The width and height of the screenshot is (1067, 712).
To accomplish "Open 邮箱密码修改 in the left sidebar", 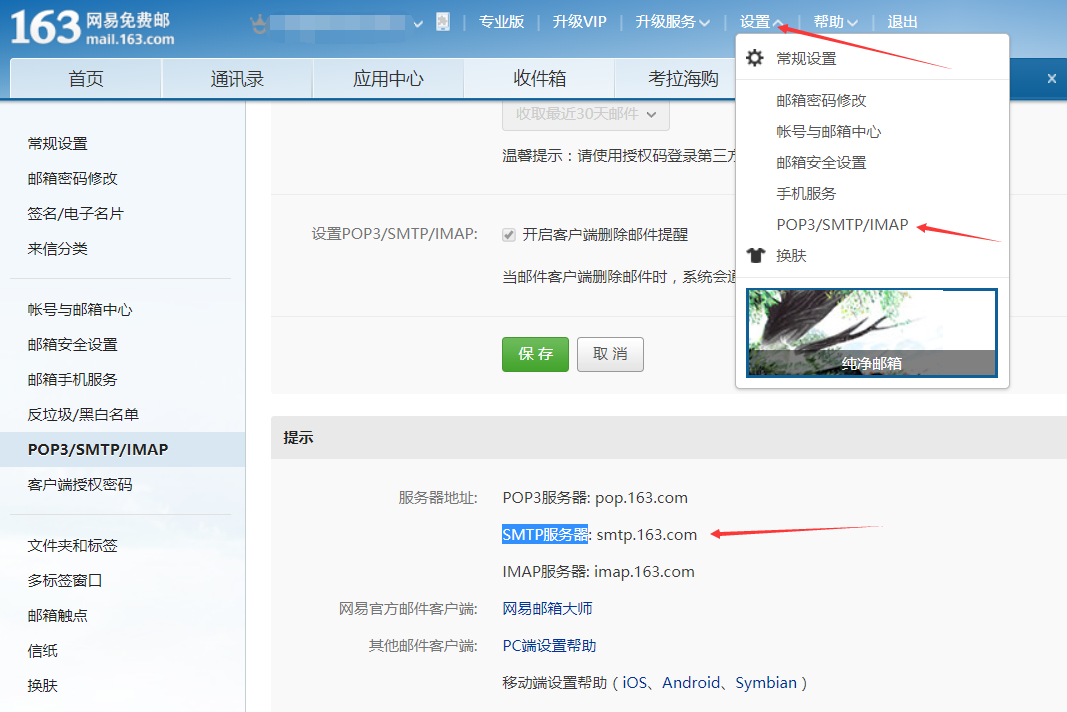I will pos(73,178).
